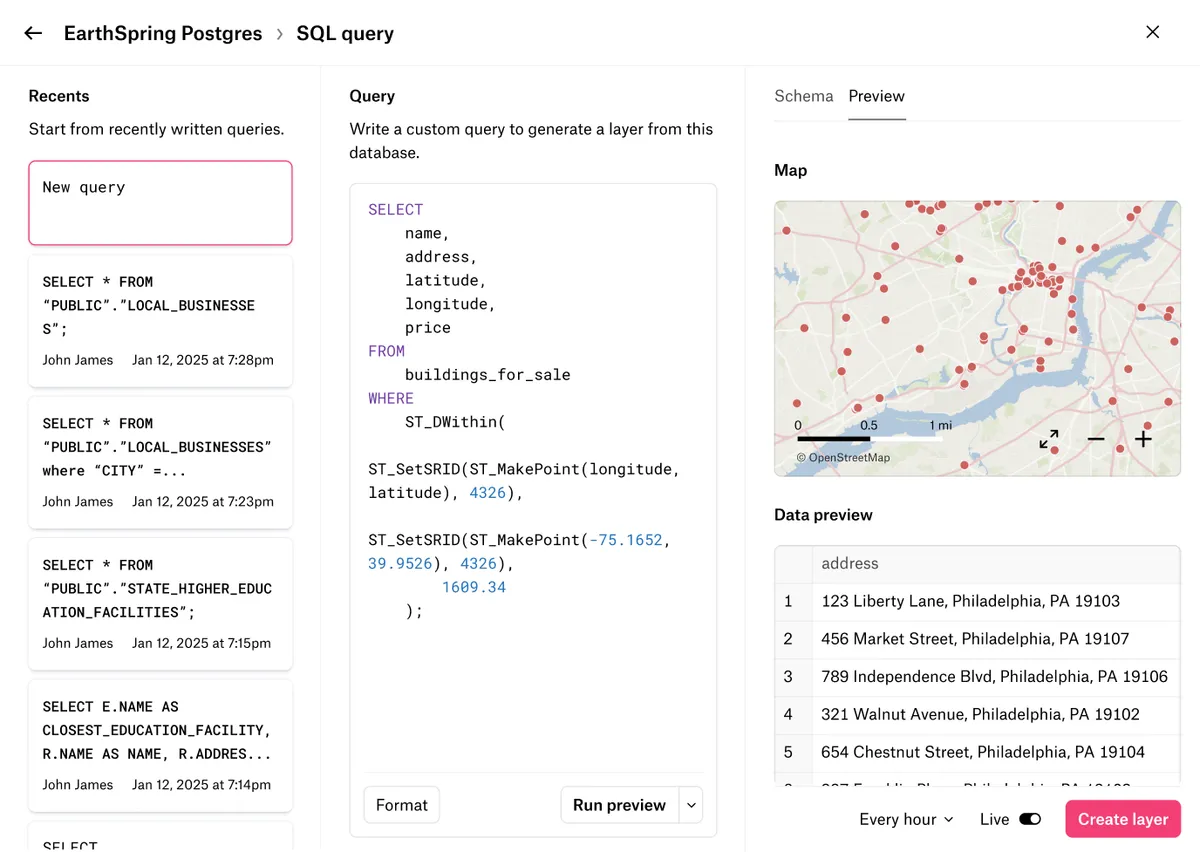Open the Run preview options arrow
Screen dimensions: 1200x852
[691, 805]
